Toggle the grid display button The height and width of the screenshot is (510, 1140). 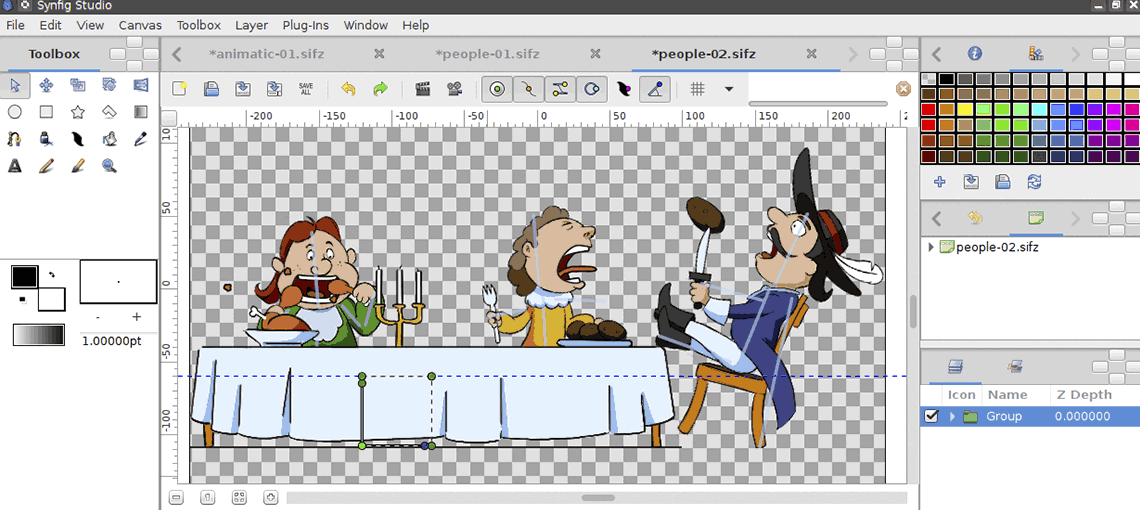pos(698,89)
